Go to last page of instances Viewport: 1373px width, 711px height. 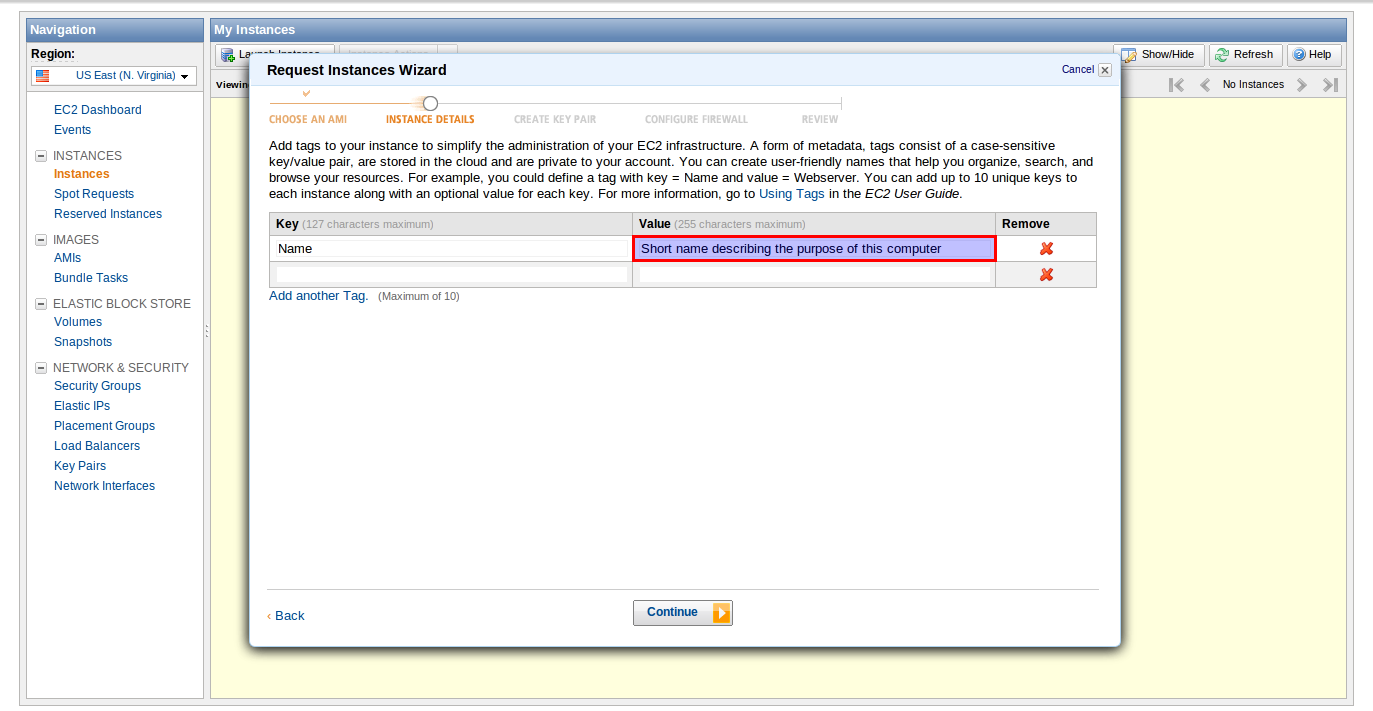coord(1330,85)
